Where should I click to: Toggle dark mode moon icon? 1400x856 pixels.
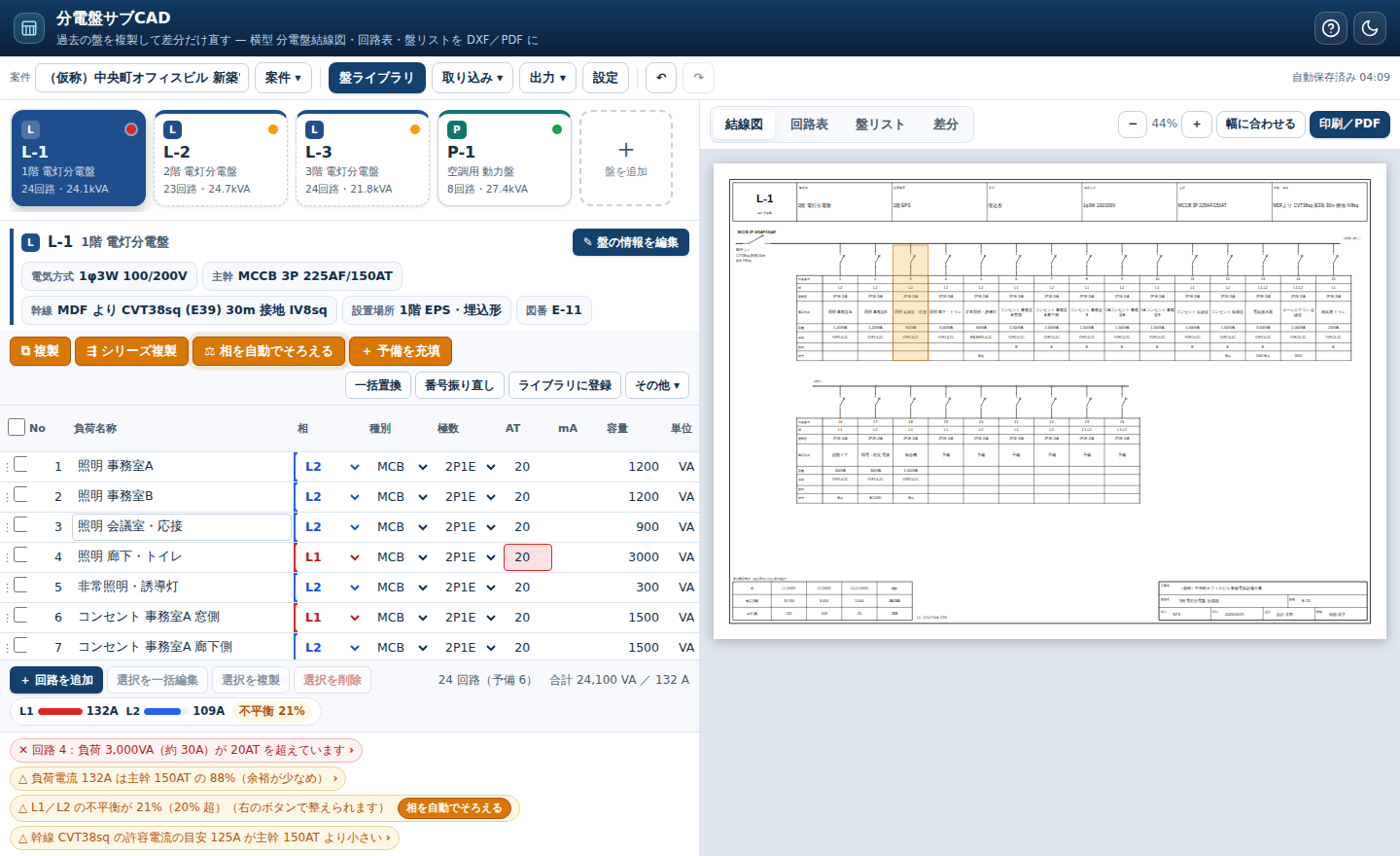point(1370,28)
